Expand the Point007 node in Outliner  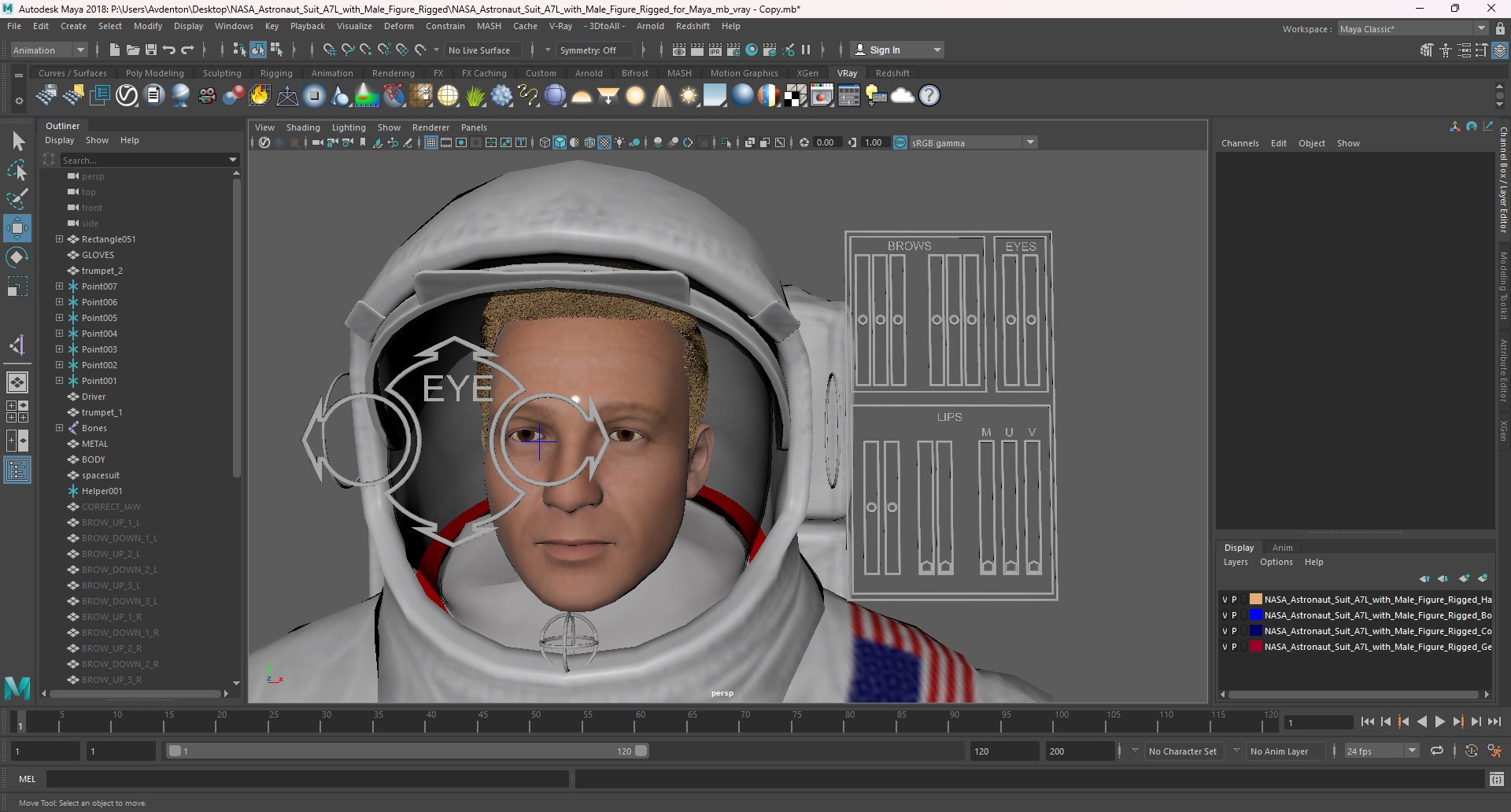coord(59,286)
